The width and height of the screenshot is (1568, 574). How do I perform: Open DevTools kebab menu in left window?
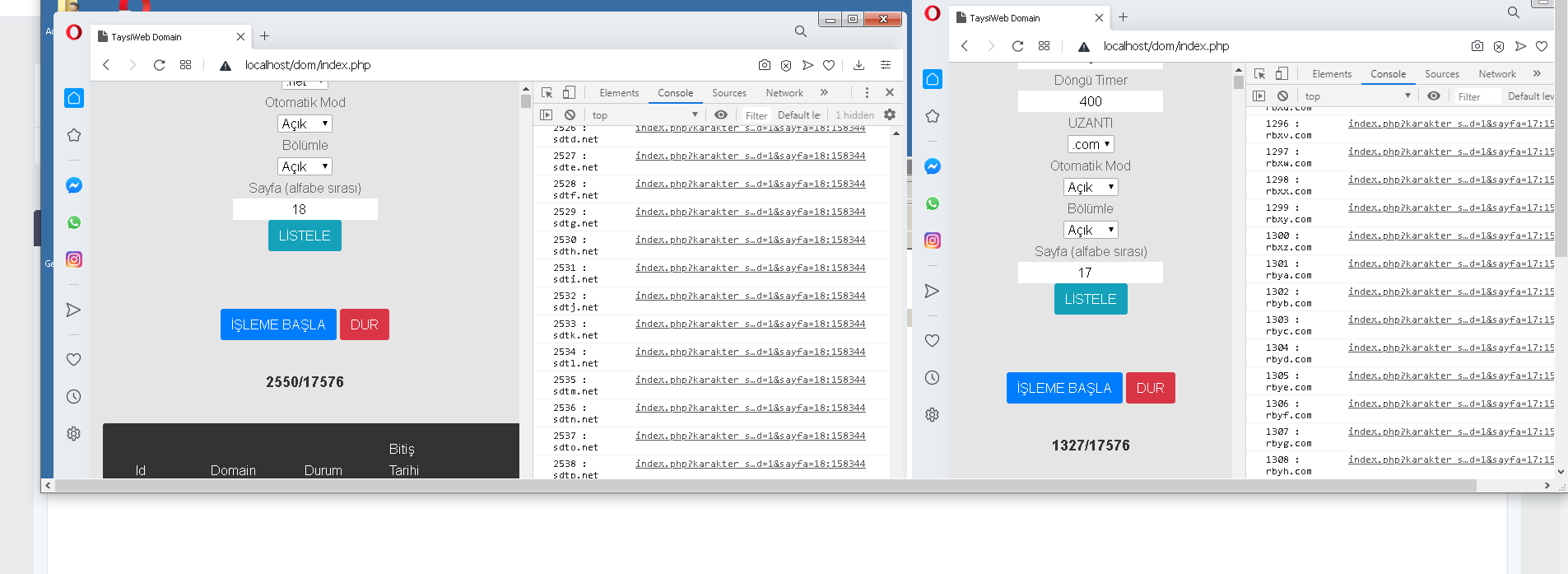point(867,93)
